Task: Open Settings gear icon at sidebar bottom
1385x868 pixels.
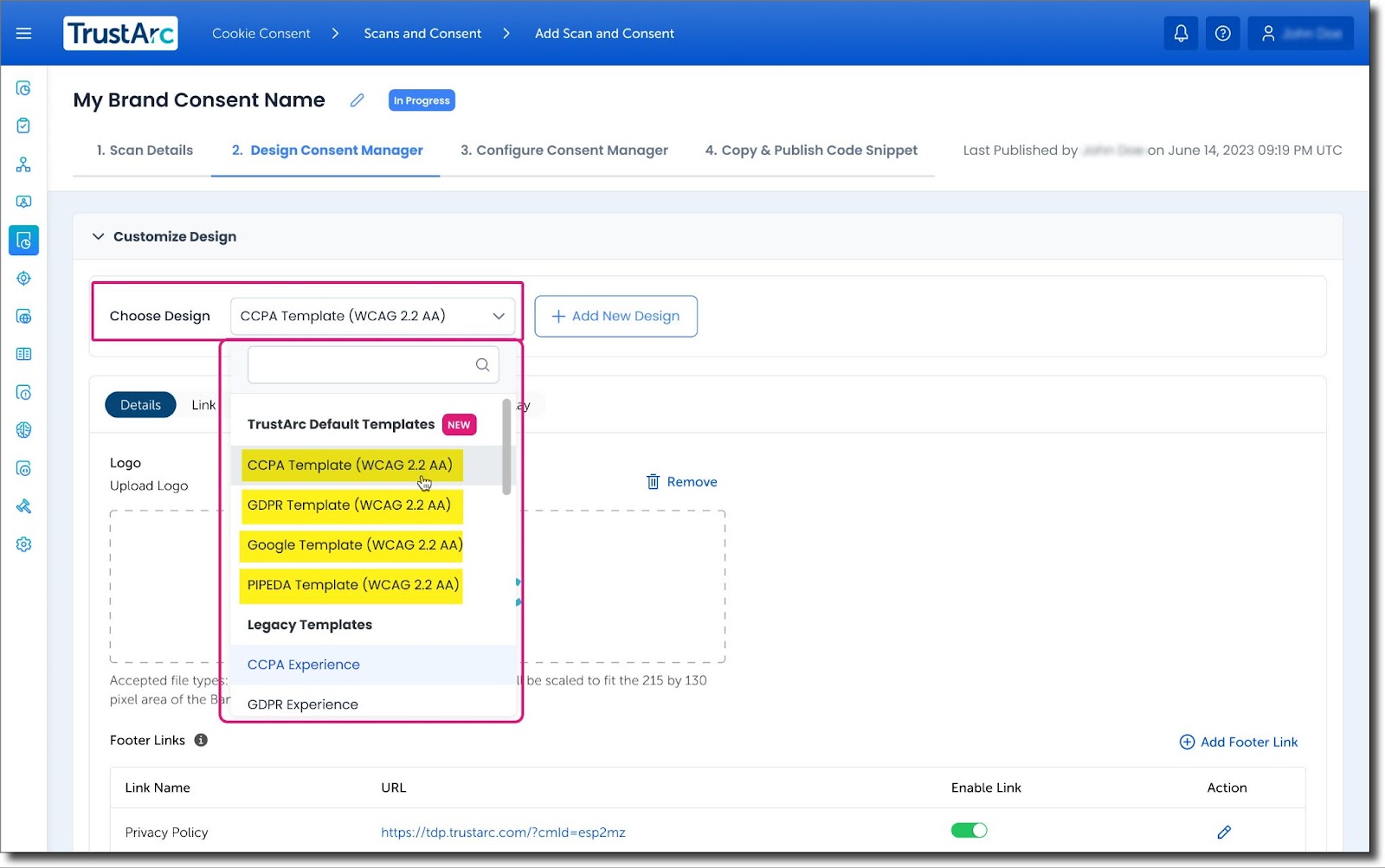Action: pyautogui.click(x=23, y=543)
